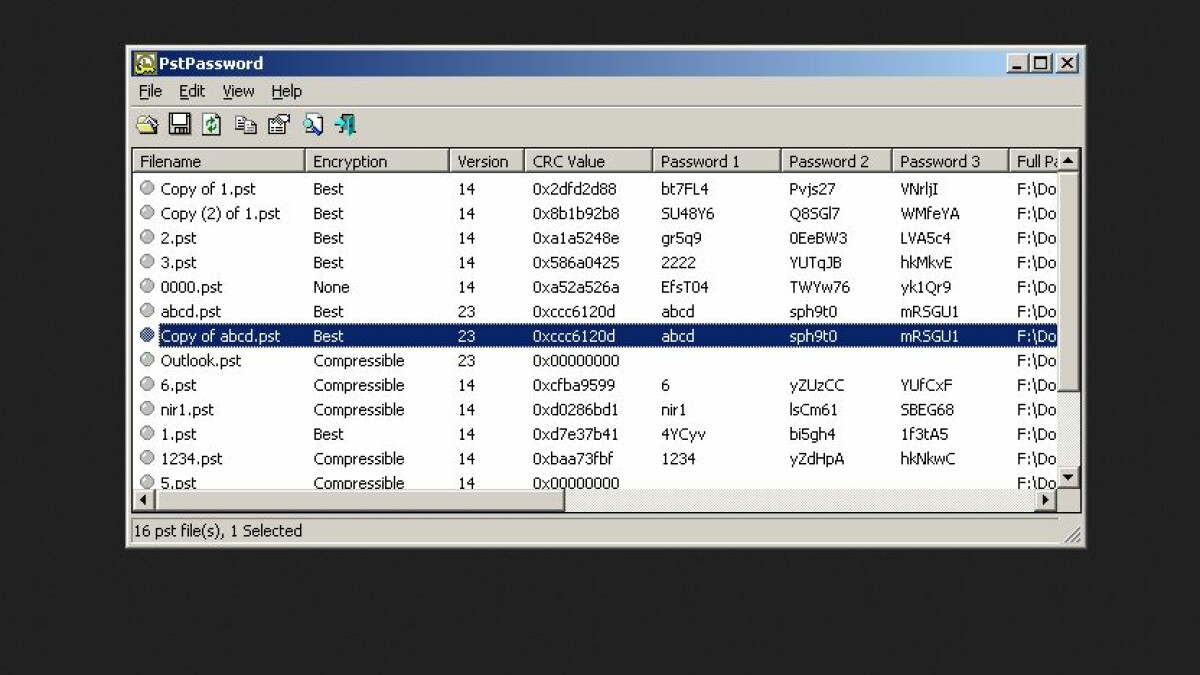Select the Outlook.pst row

[x=201, y=360]
